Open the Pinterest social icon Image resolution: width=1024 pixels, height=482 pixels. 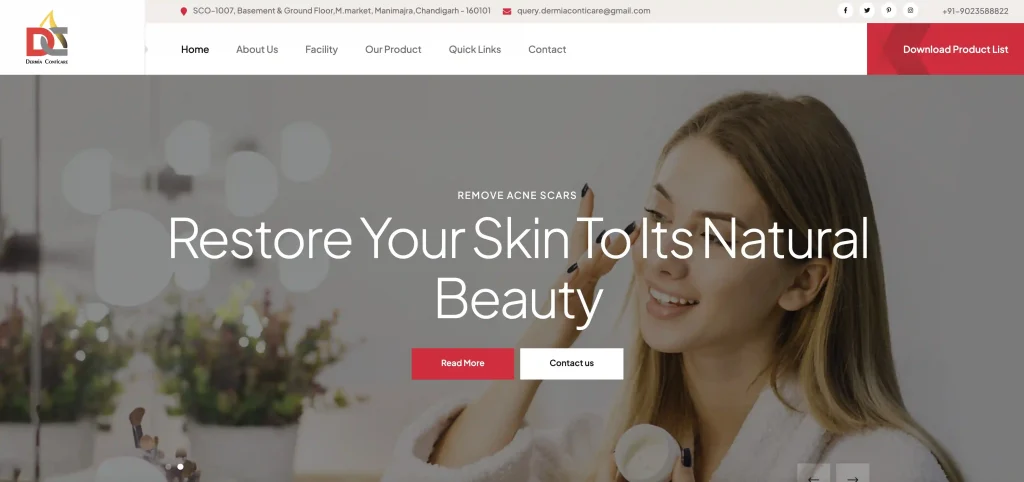tap(889, 10)
